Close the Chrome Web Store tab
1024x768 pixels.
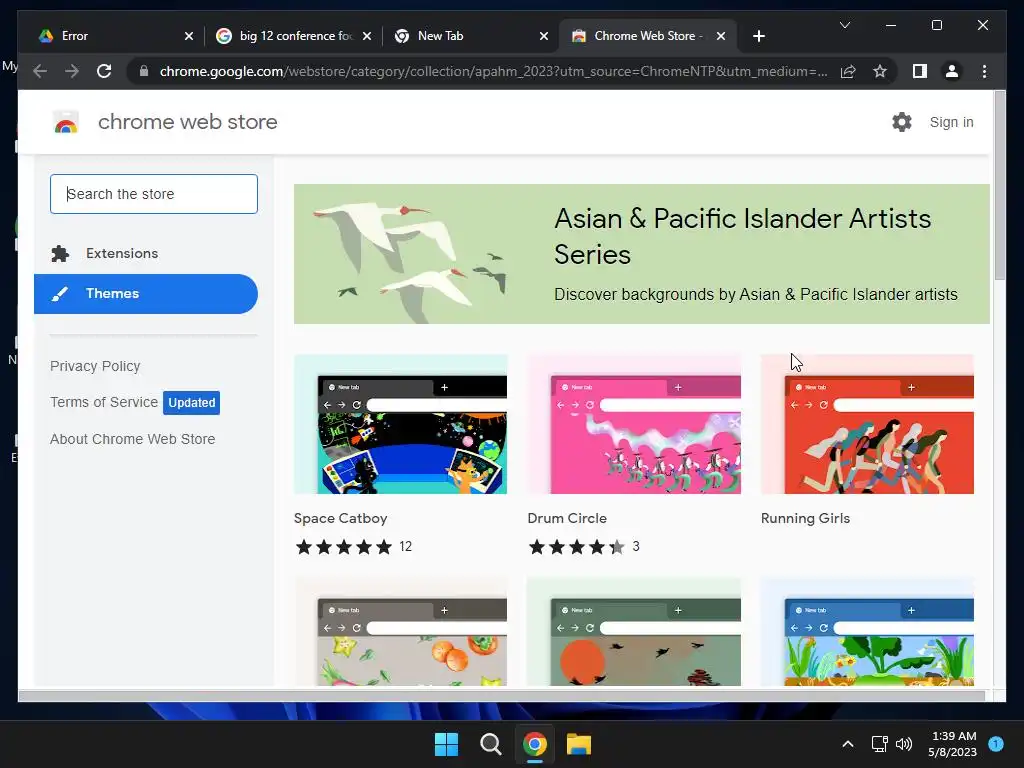point(721,36)
